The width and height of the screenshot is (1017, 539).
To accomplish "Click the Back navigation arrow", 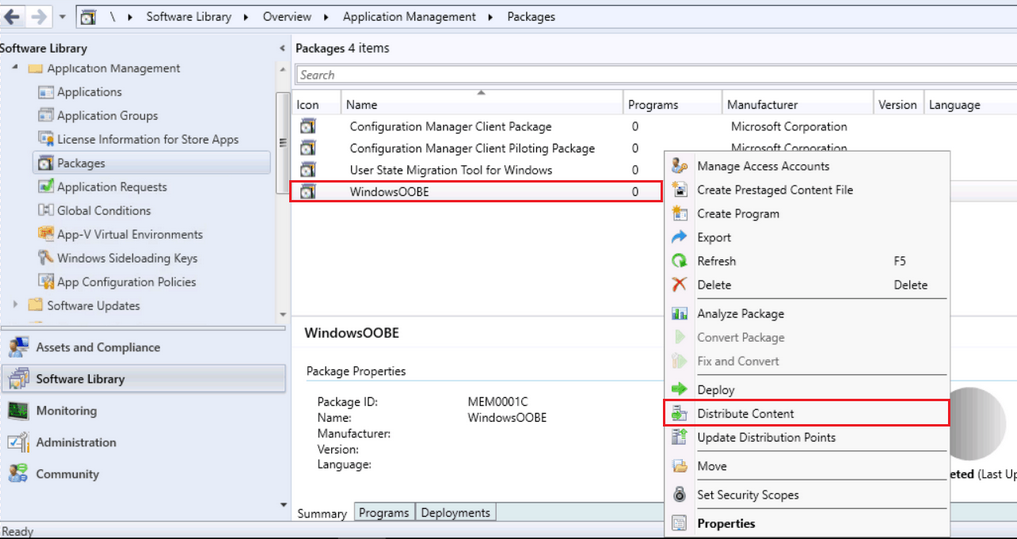I will [x=12, y=18].
